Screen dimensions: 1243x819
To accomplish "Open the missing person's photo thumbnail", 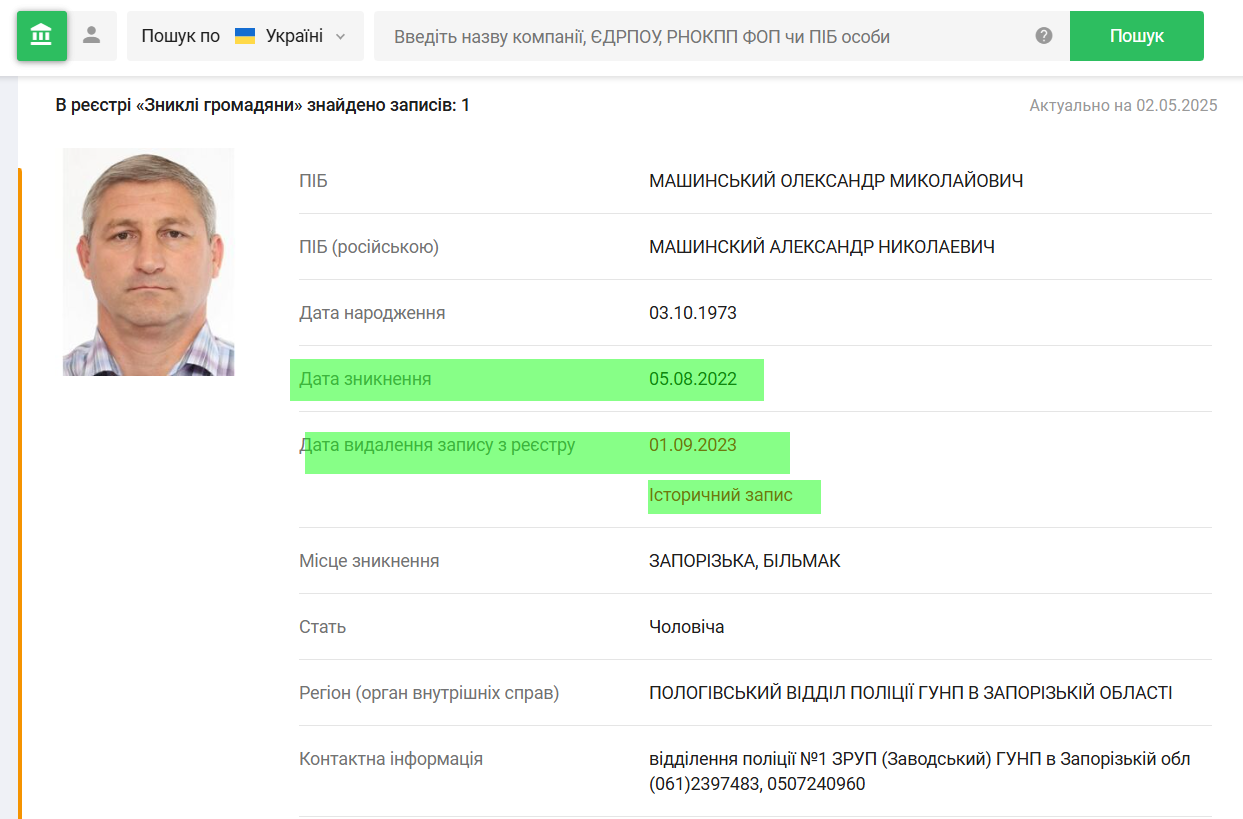I will point(148,260).
